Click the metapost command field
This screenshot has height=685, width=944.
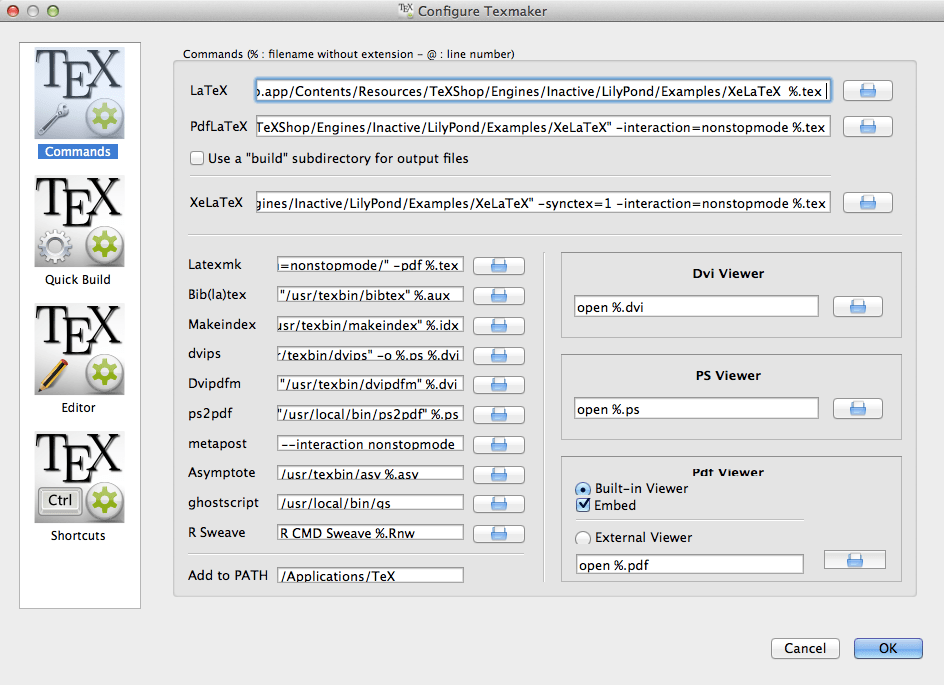click(x=370, y=444)
